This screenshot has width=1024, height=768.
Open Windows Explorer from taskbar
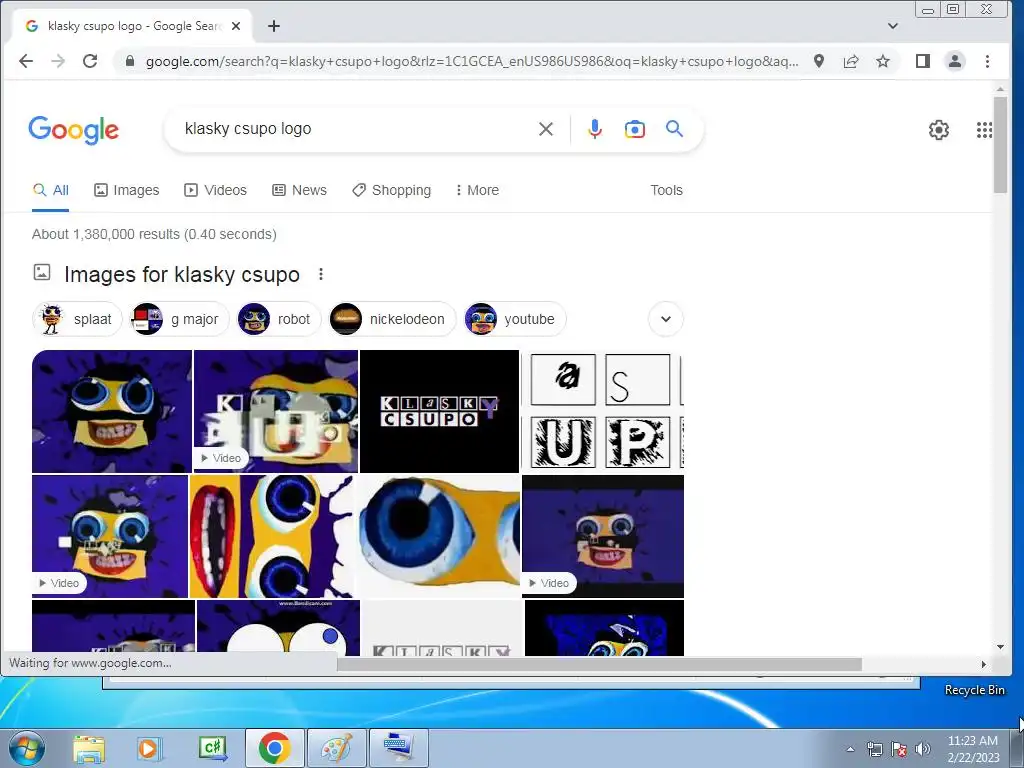pos(89,748)
